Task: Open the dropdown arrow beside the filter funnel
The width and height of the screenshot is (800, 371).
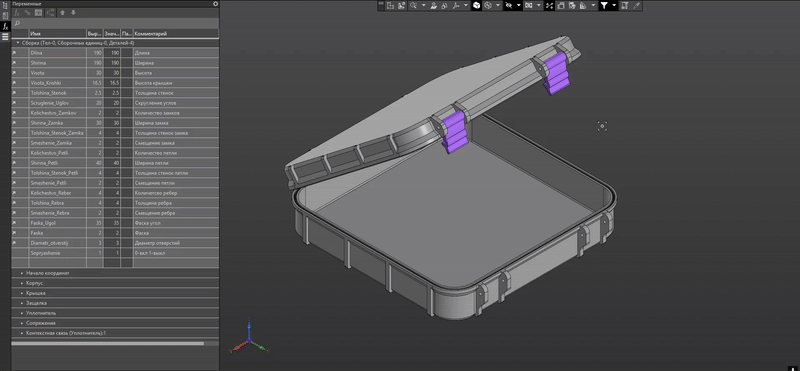Action: [x=614, y=6]
